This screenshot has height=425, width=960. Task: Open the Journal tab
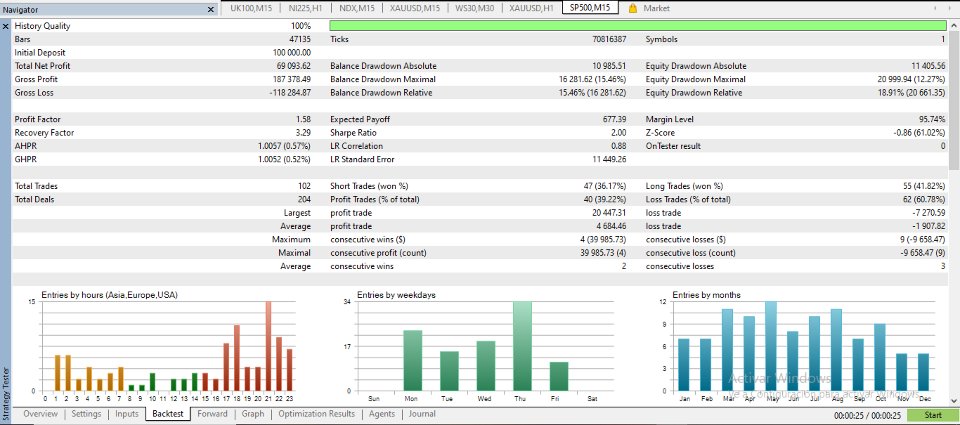click(422, 414)
